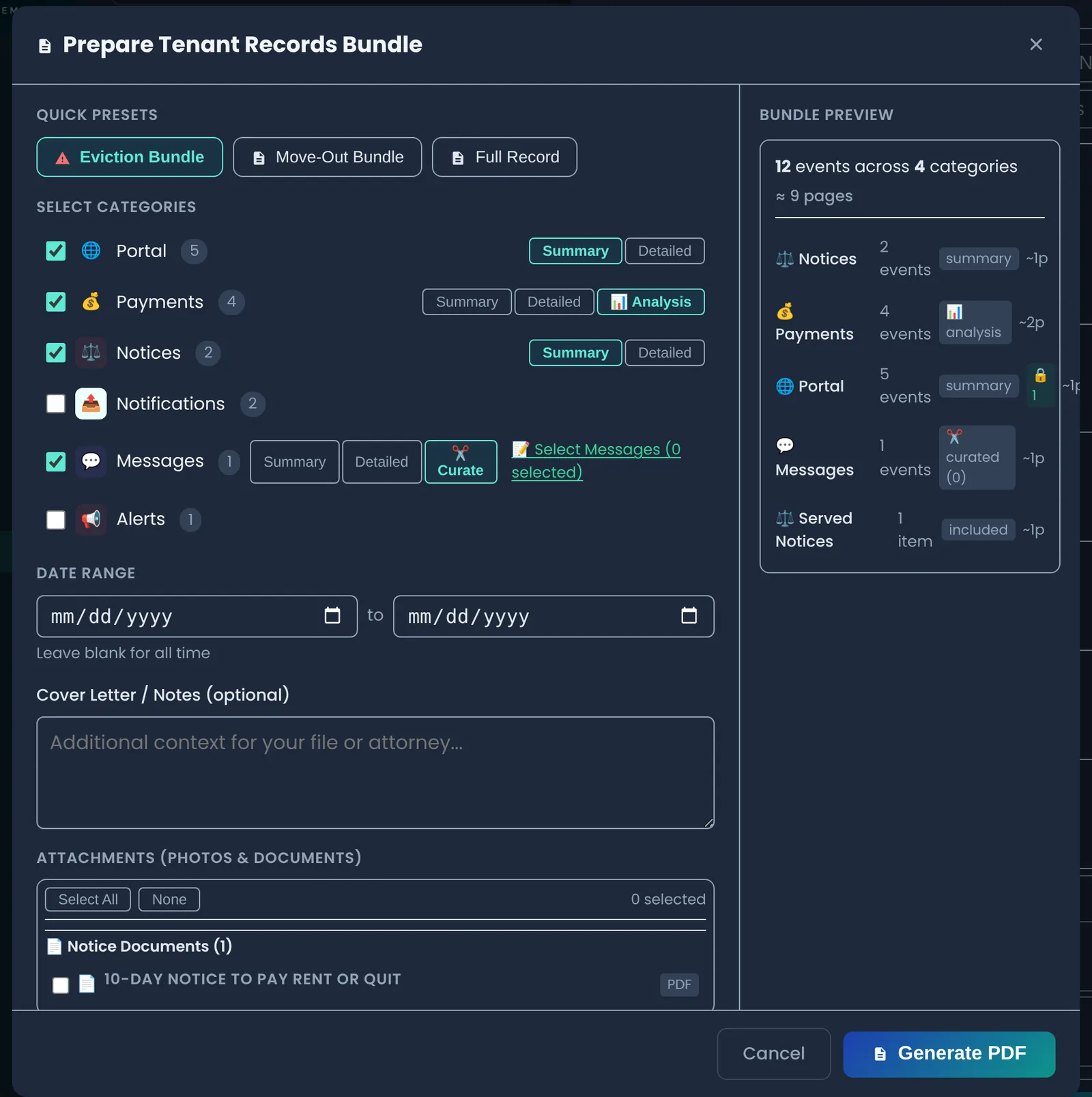Set Messages to Detailed mode
The height and width of the screenshot is (1097, 1092).
point(382,462)
